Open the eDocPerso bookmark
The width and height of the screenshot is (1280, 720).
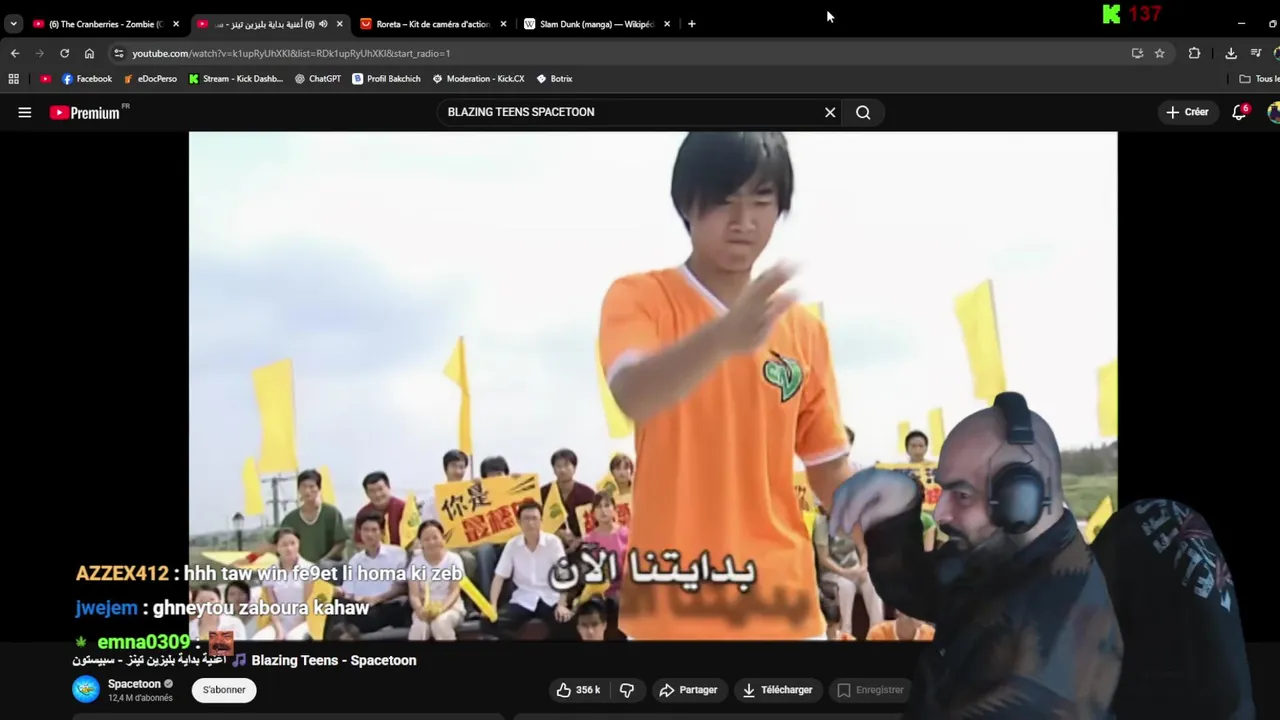150,79
